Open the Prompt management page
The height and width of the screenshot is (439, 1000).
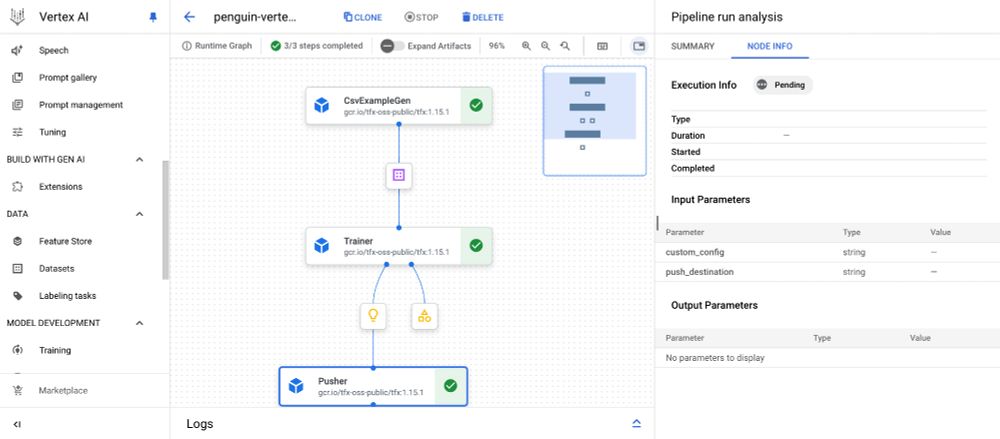coord(81,105)
